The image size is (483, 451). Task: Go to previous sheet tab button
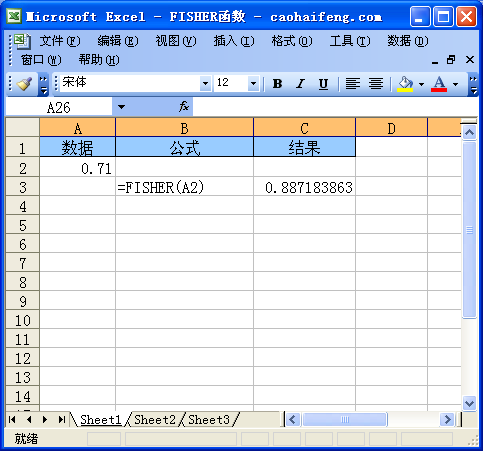[x=29, y=420]
